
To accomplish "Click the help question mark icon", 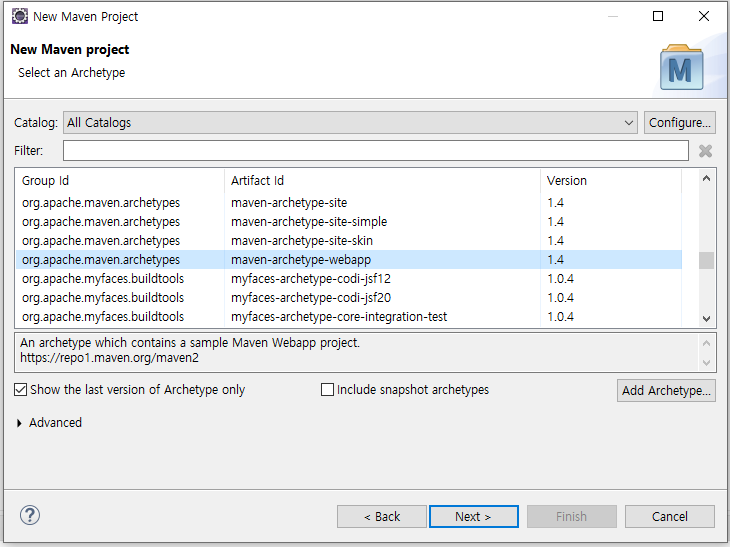I will (30, 515).
